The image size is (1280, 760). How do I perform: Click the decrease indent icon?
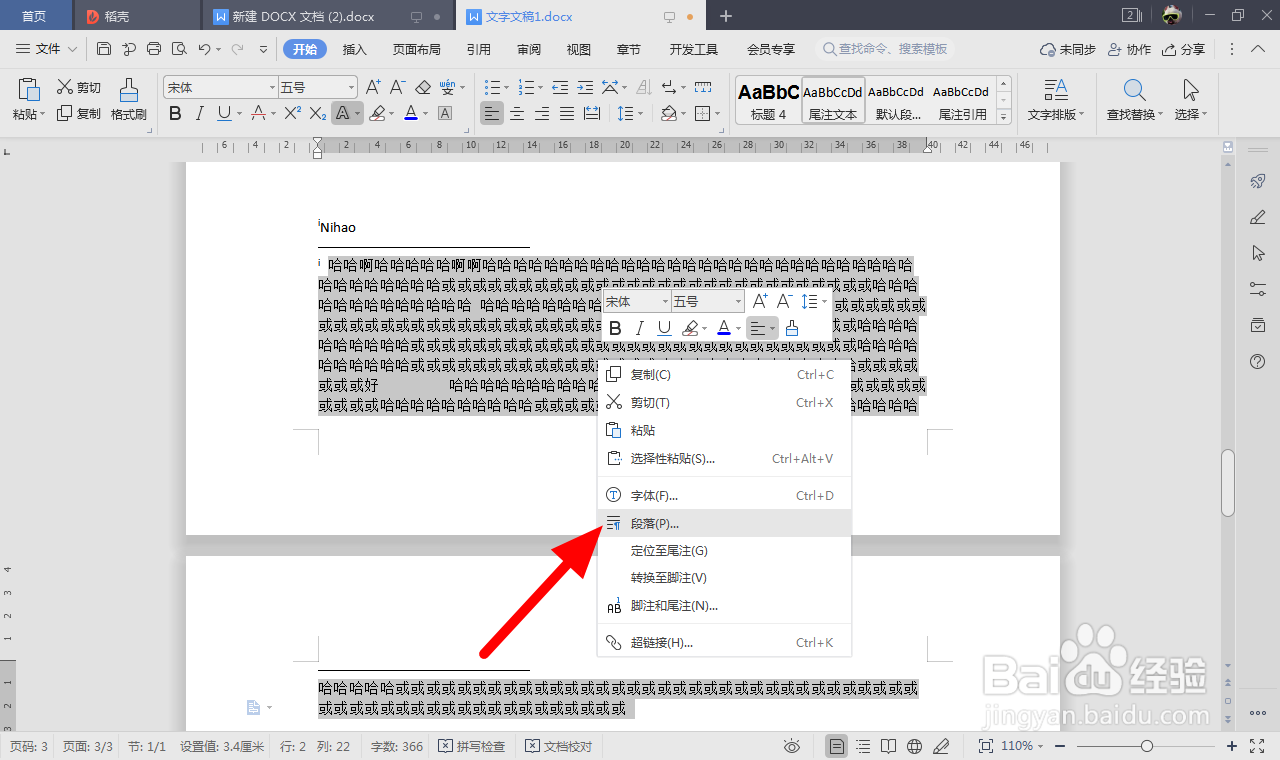pyautogui.click(x=560, y=87)
